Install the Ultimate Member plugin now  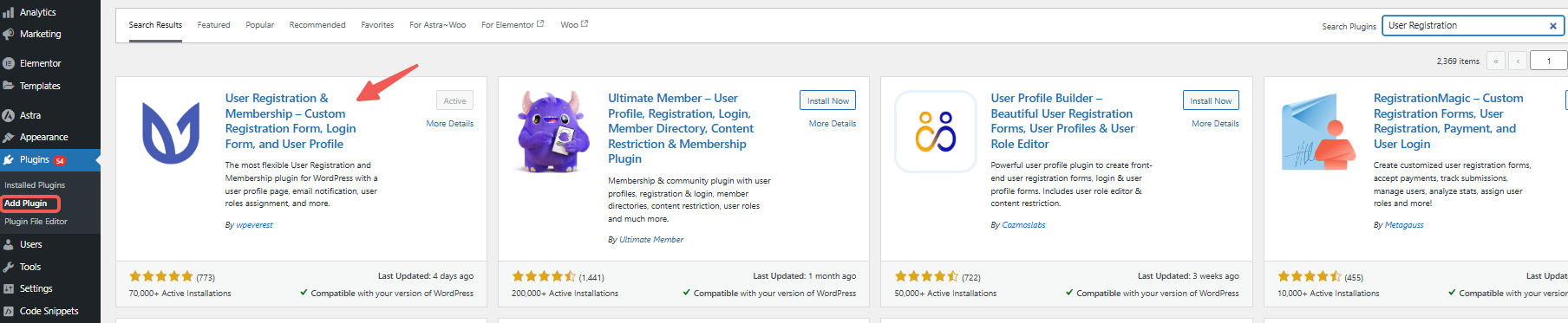point(827,100)
